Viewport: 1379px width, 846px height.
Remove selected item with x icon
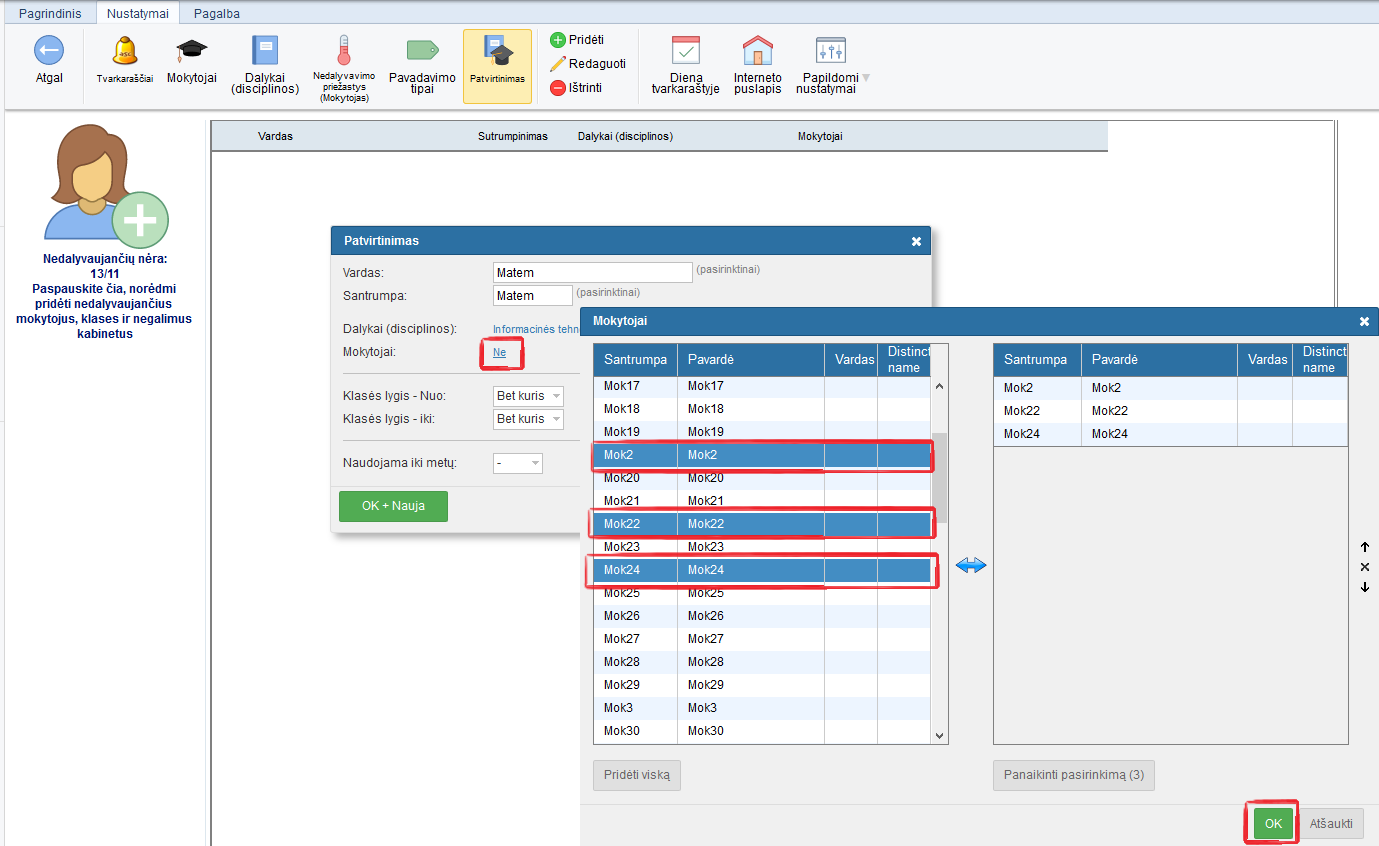click(1364, 567)
